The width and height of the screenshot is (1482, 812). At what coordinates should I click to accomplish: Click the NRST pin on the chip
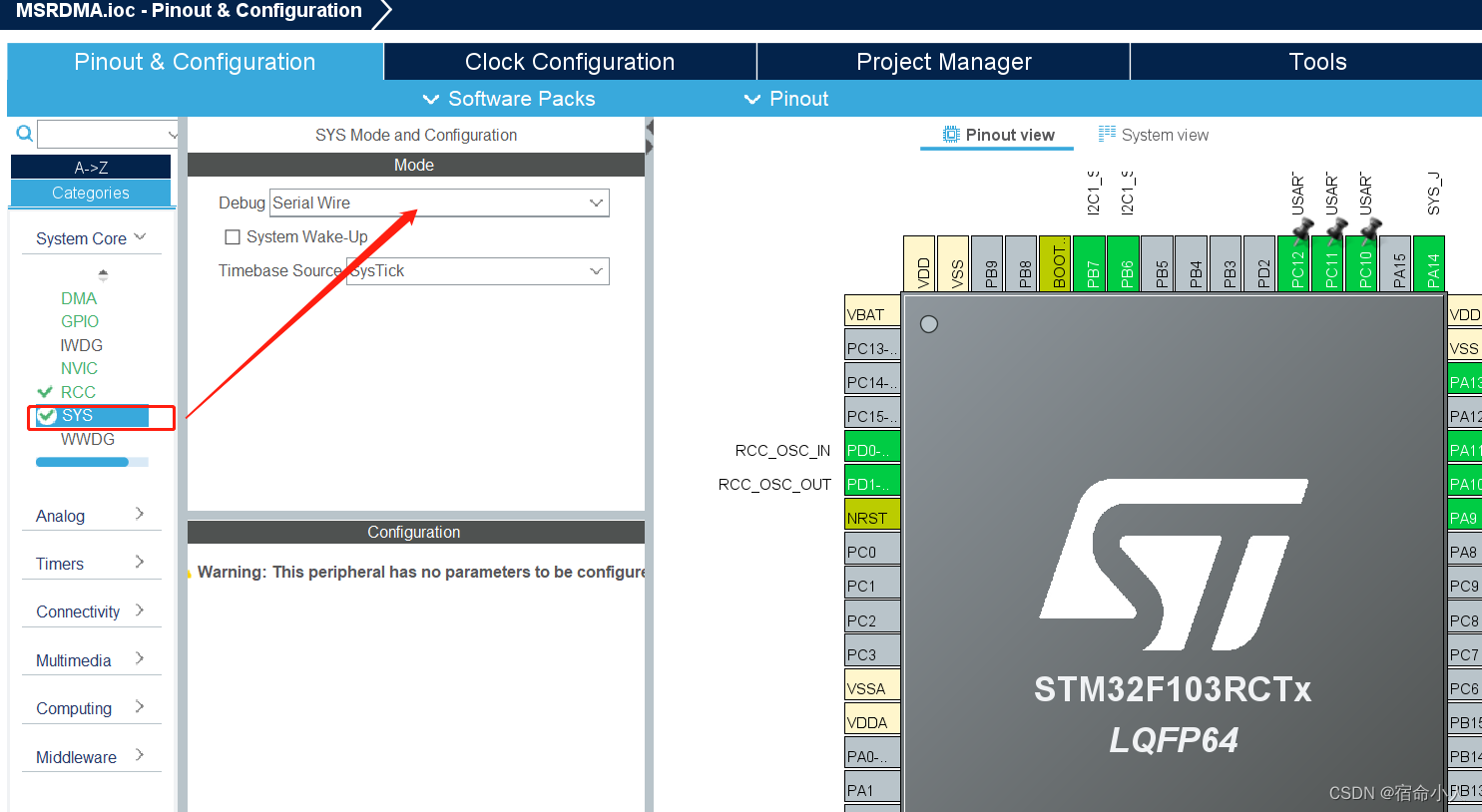870,516
